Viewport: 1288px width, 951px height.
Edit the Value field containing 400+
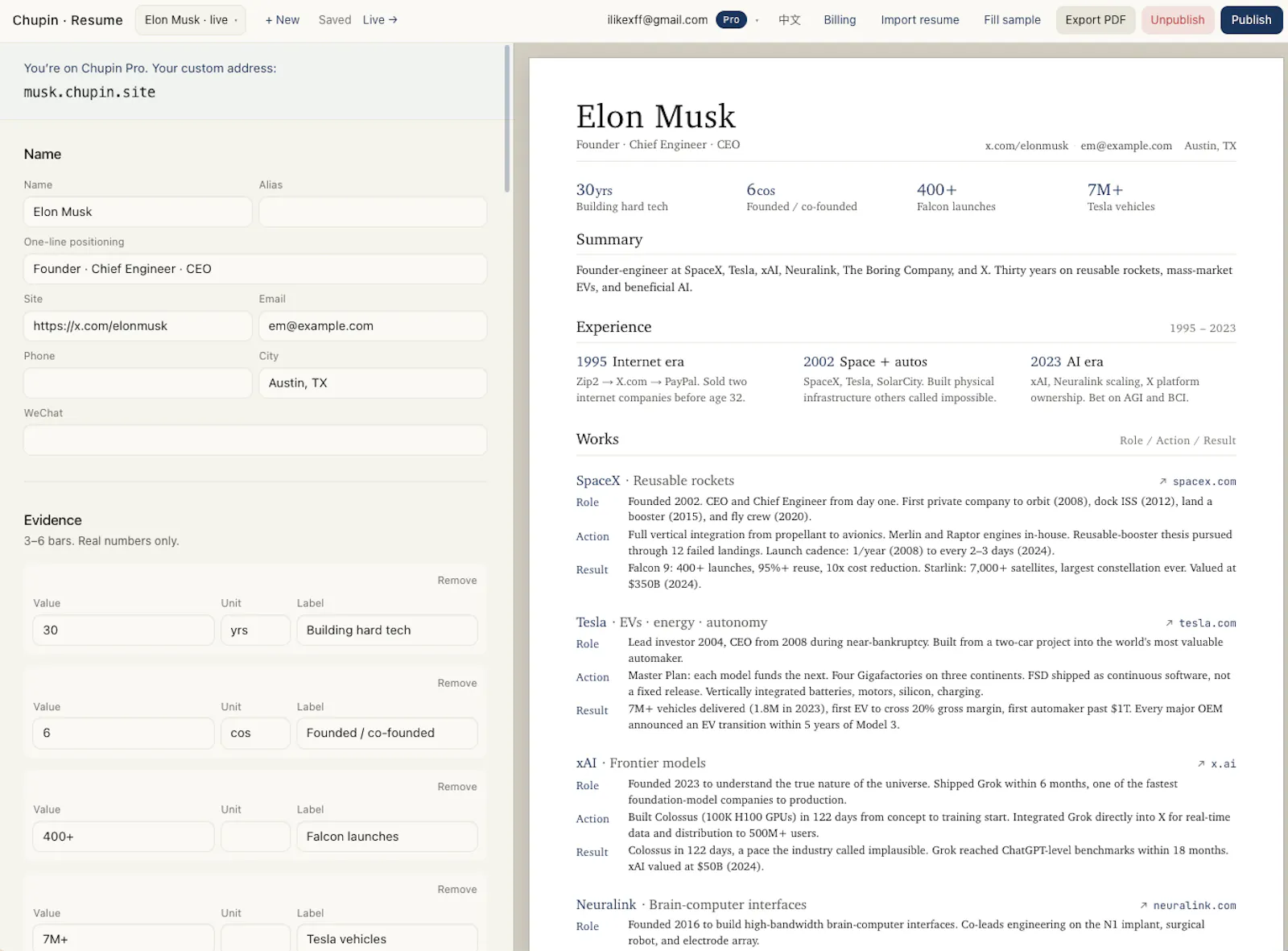[x=124, y=837]
